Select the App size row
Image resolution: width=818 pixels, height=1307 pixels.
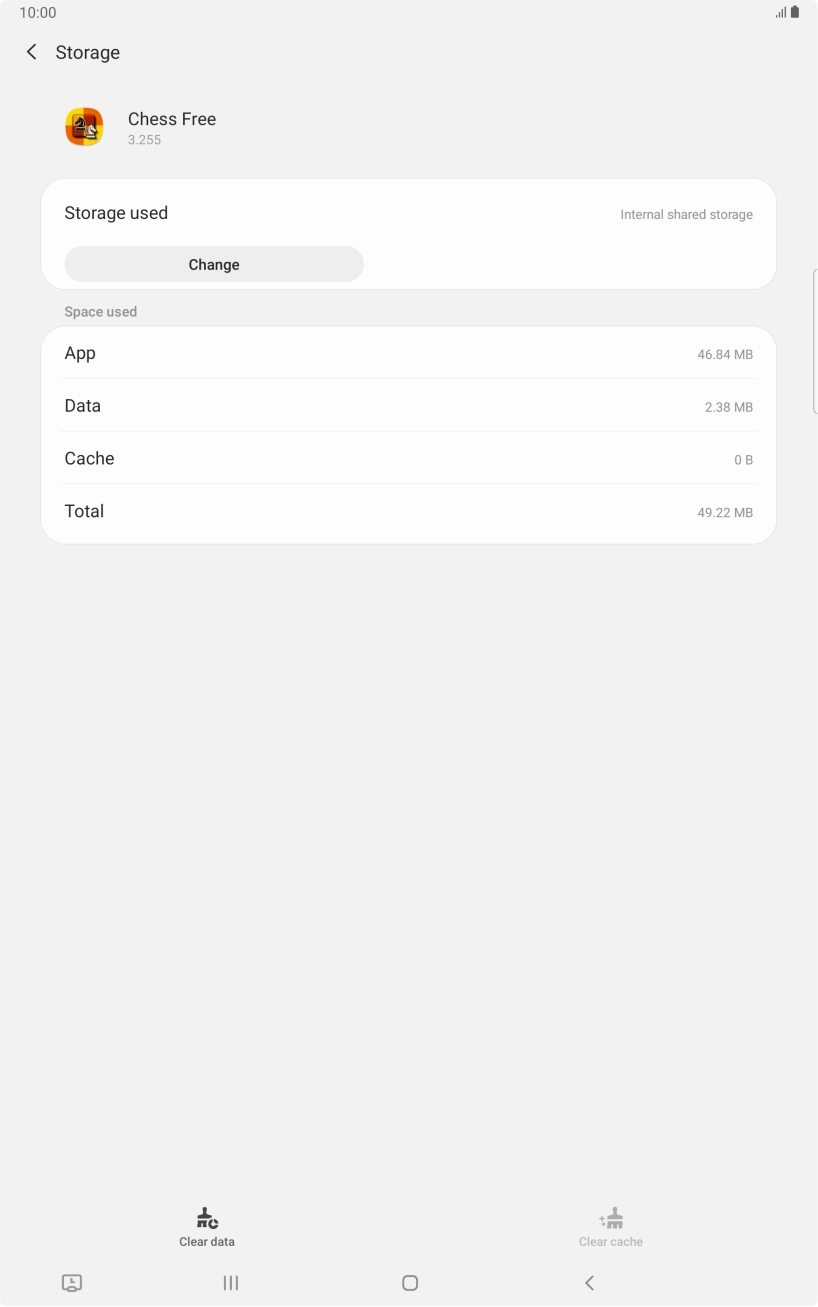[408, 353]
